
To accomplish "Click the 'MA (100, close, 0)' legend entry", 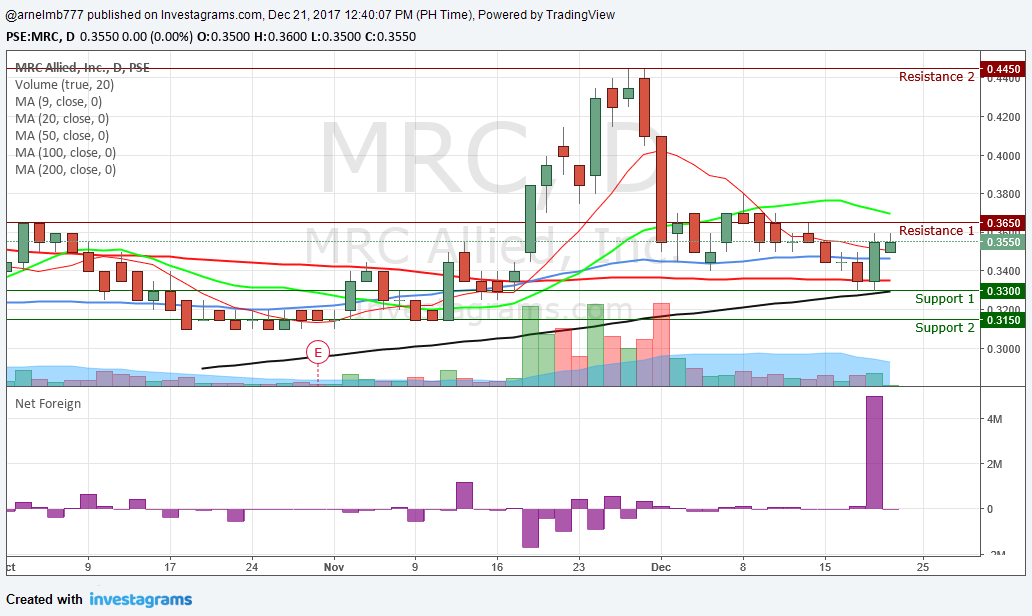I will click(65, 153).
